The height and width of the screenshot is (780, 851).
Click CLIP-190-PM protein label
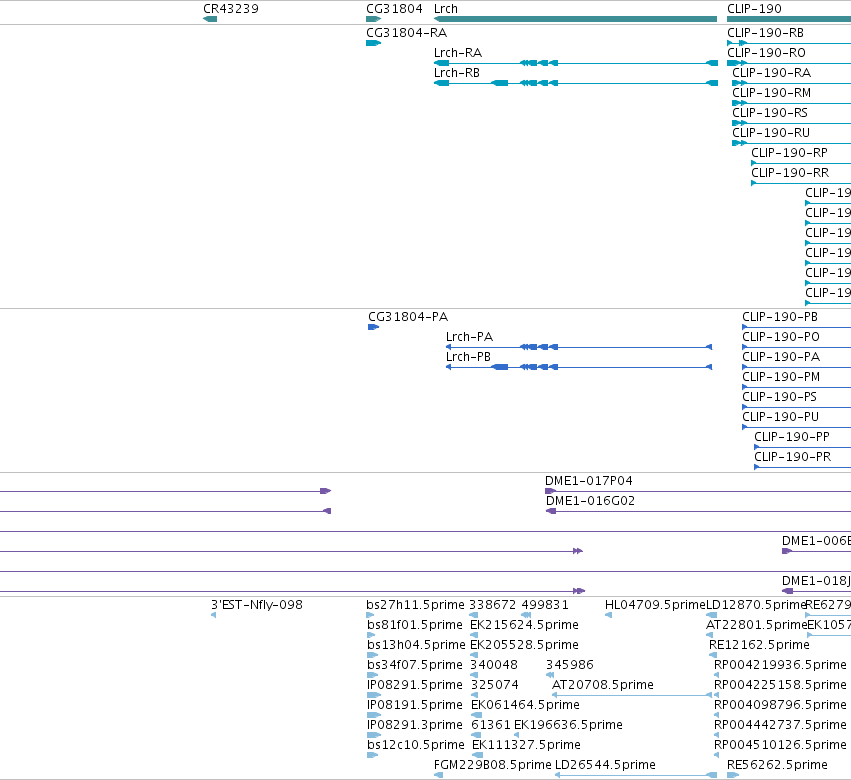(781, 377)
